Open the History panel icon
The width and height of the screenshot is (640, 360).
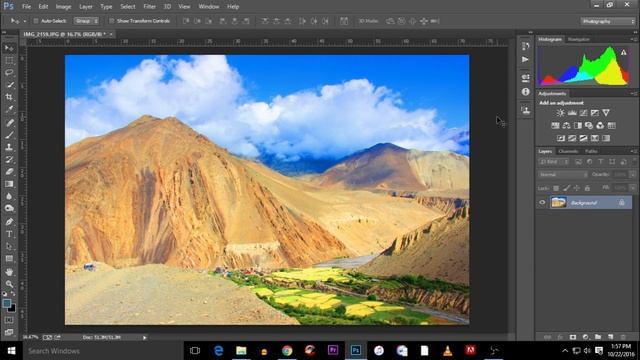(526, 46)
